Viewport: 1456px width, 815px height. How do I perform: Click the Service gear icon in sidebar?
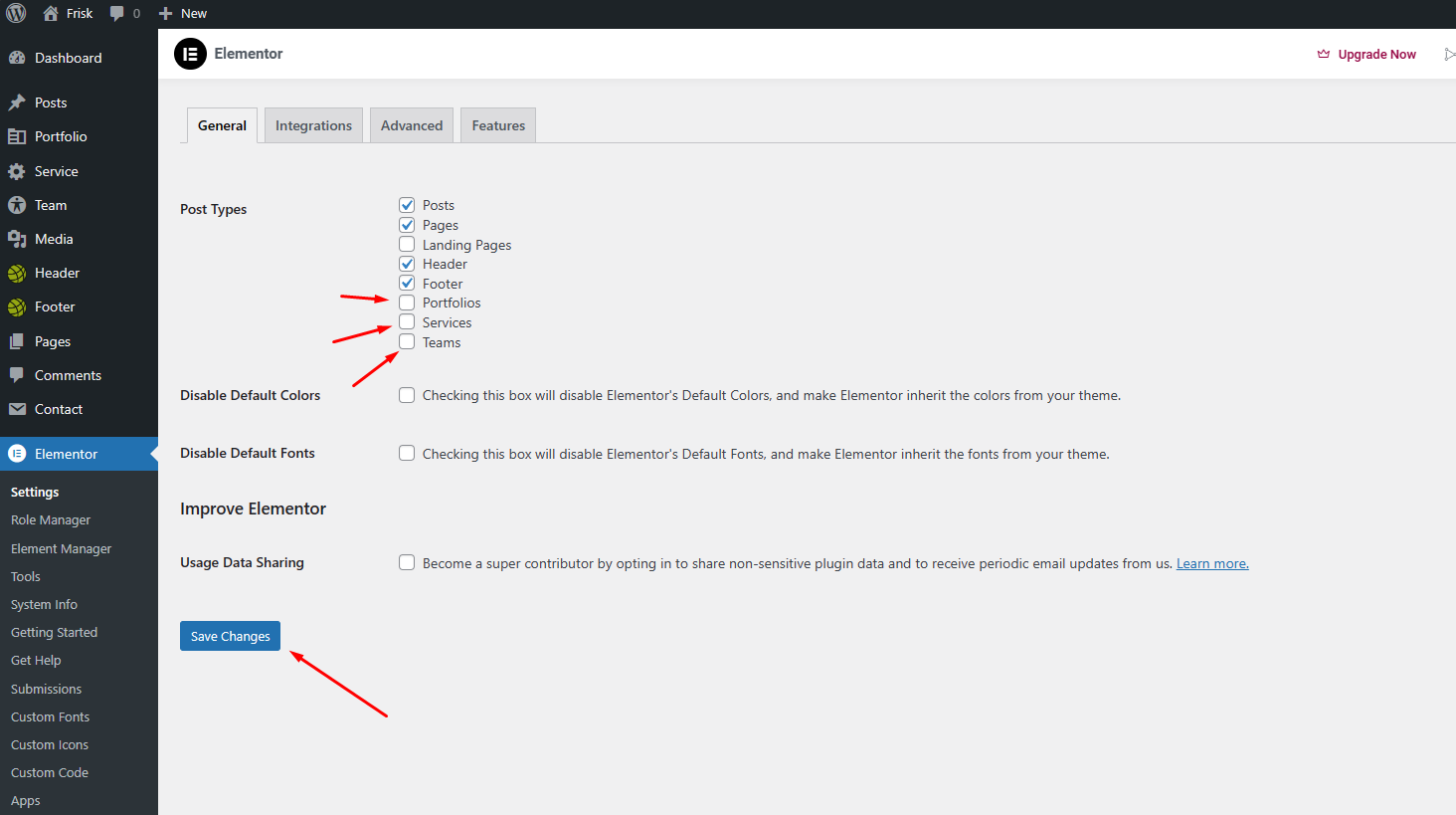click(x=17, y=171)
